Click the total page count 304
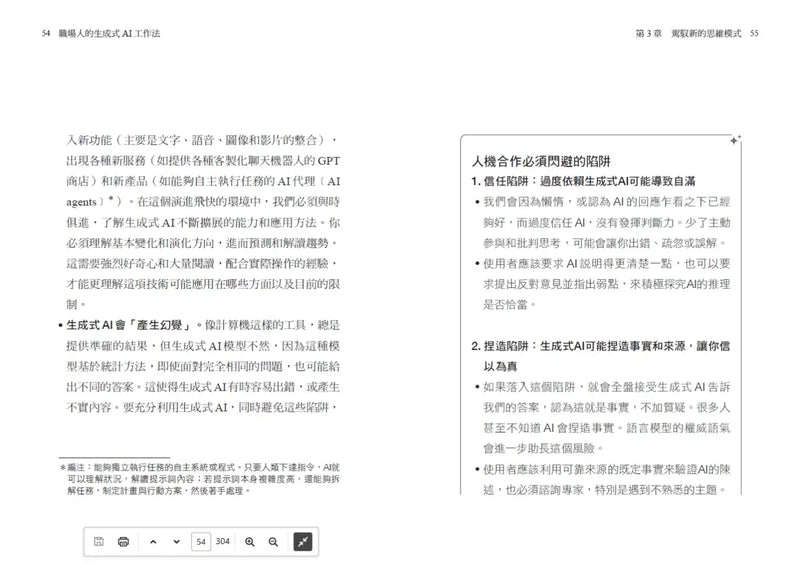800x576 pixels. pyautogui.click(x=221, y=542)
